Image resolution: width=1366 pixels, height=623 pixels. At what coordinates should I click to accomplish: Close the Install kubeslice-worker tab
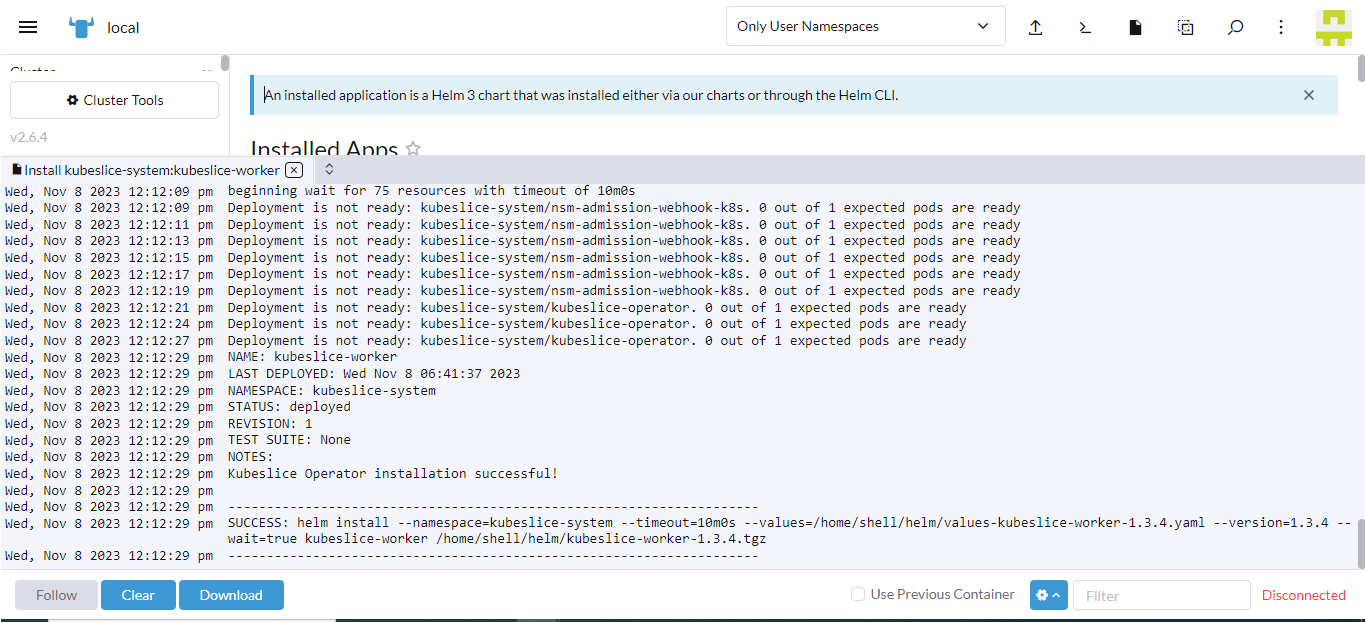[293, 169]
